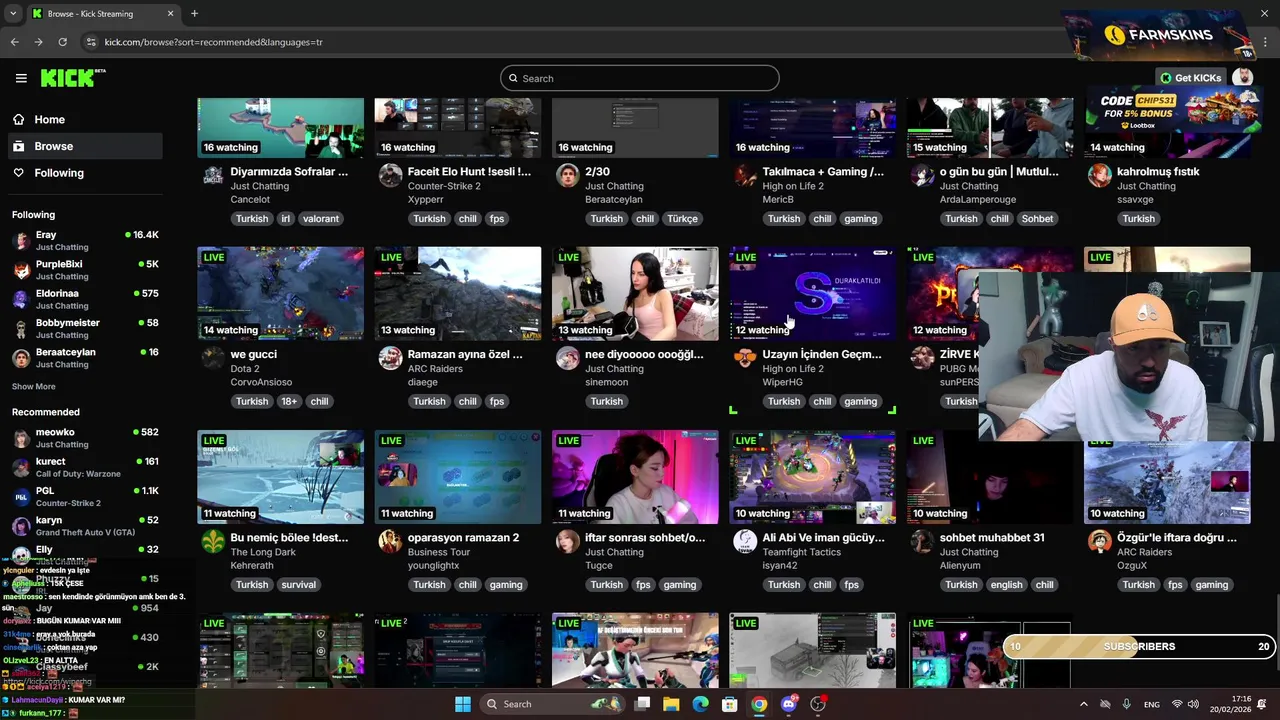Open Microsoft Edge from taskbar
1280x720 pixels.
700,704
